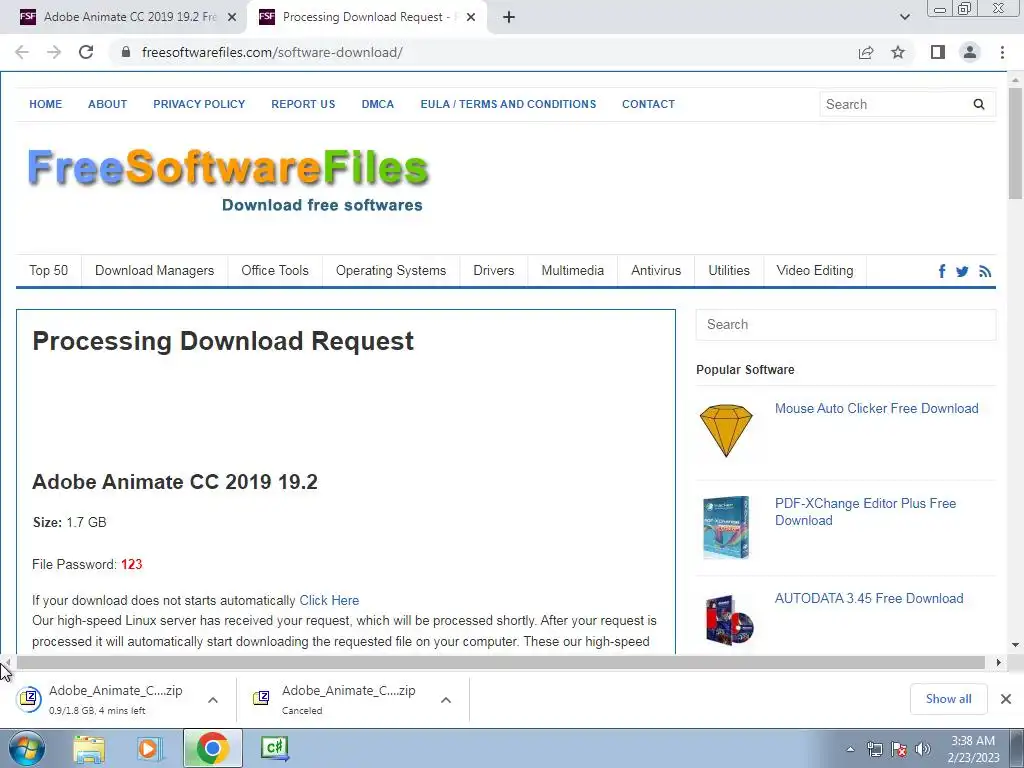The height and width of the screenshot is (768, 1024).
Task: Select the Video Editing category
Action: click(x=815, y=270)
